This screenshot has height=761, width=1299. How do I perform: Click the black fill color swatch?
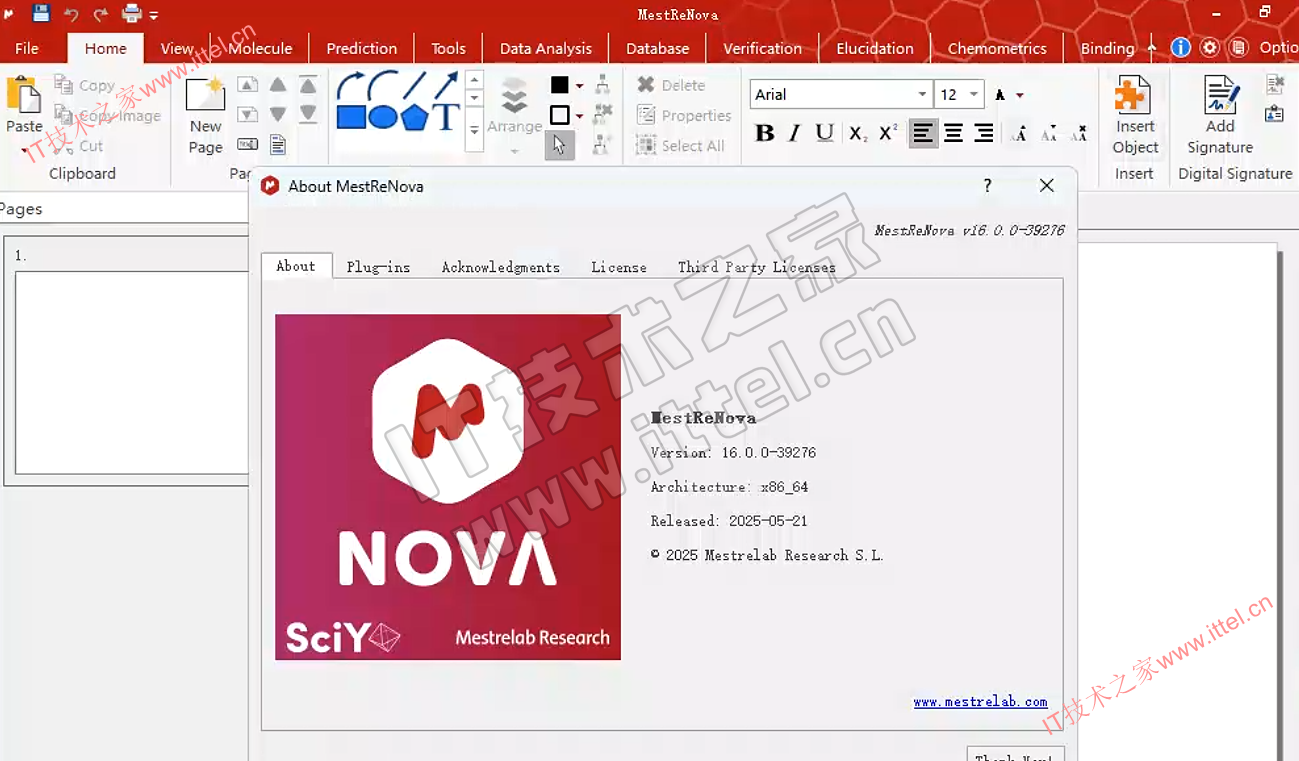(x=560, y=85)
